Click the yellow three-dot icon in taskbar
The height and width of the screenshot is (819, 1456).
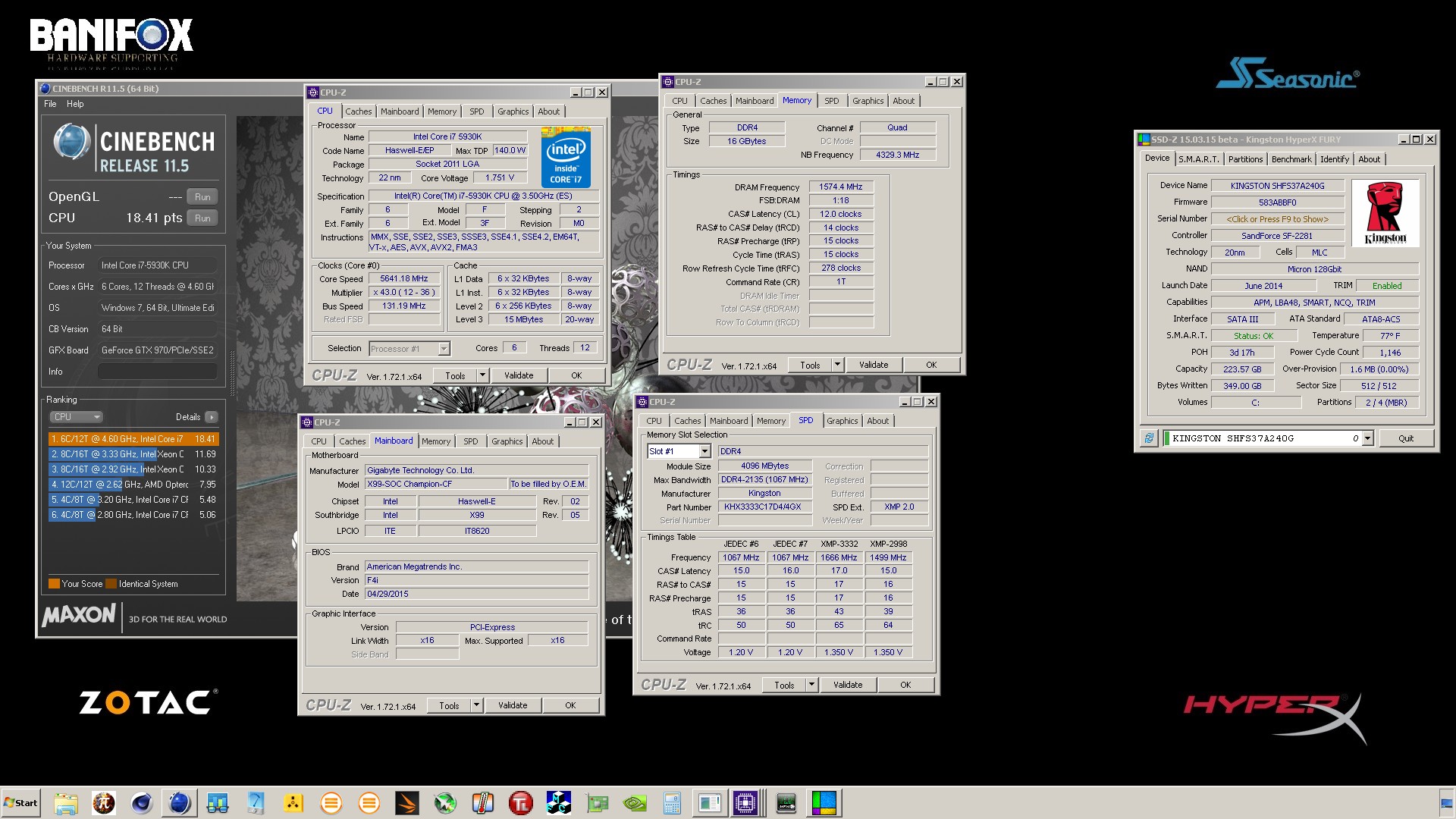click(x=293, y=803)
